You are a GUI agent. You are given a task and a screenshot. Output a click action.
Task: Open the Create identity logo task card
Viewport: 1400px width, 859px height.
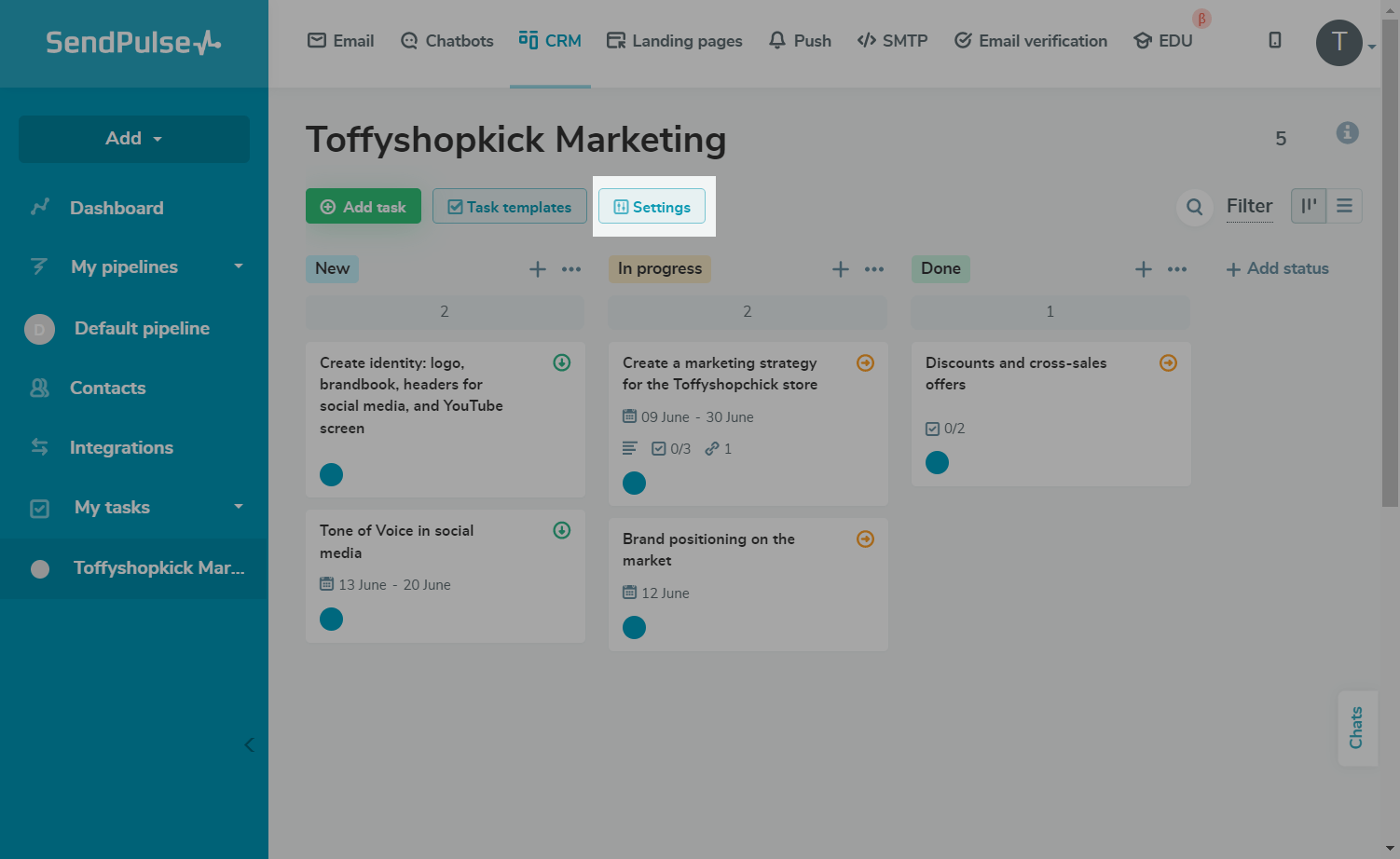pyautogui.click(x=446, y=419)
